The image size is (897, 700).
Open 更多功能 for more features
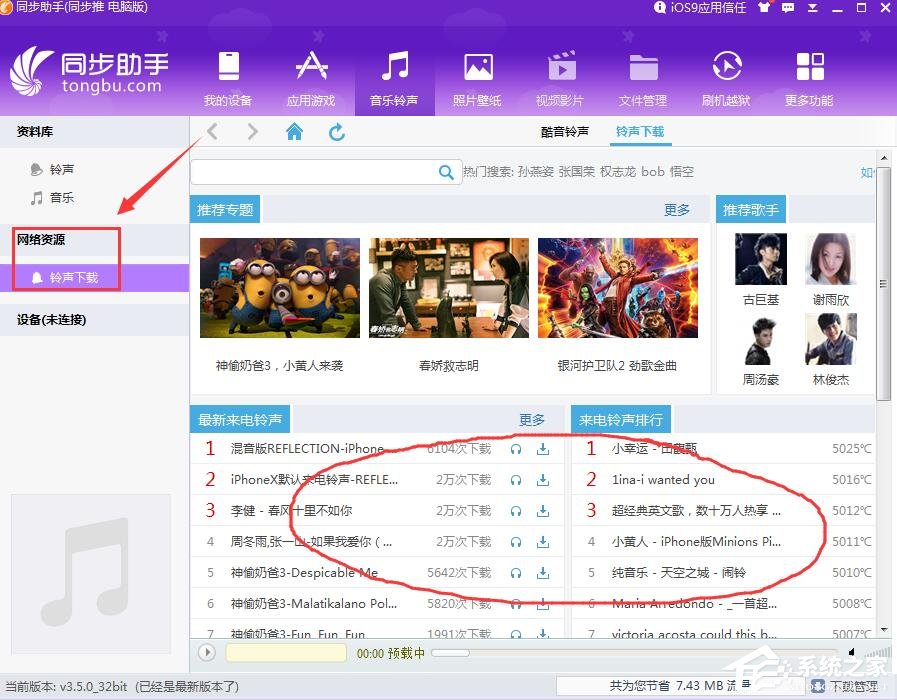[809, 75]
